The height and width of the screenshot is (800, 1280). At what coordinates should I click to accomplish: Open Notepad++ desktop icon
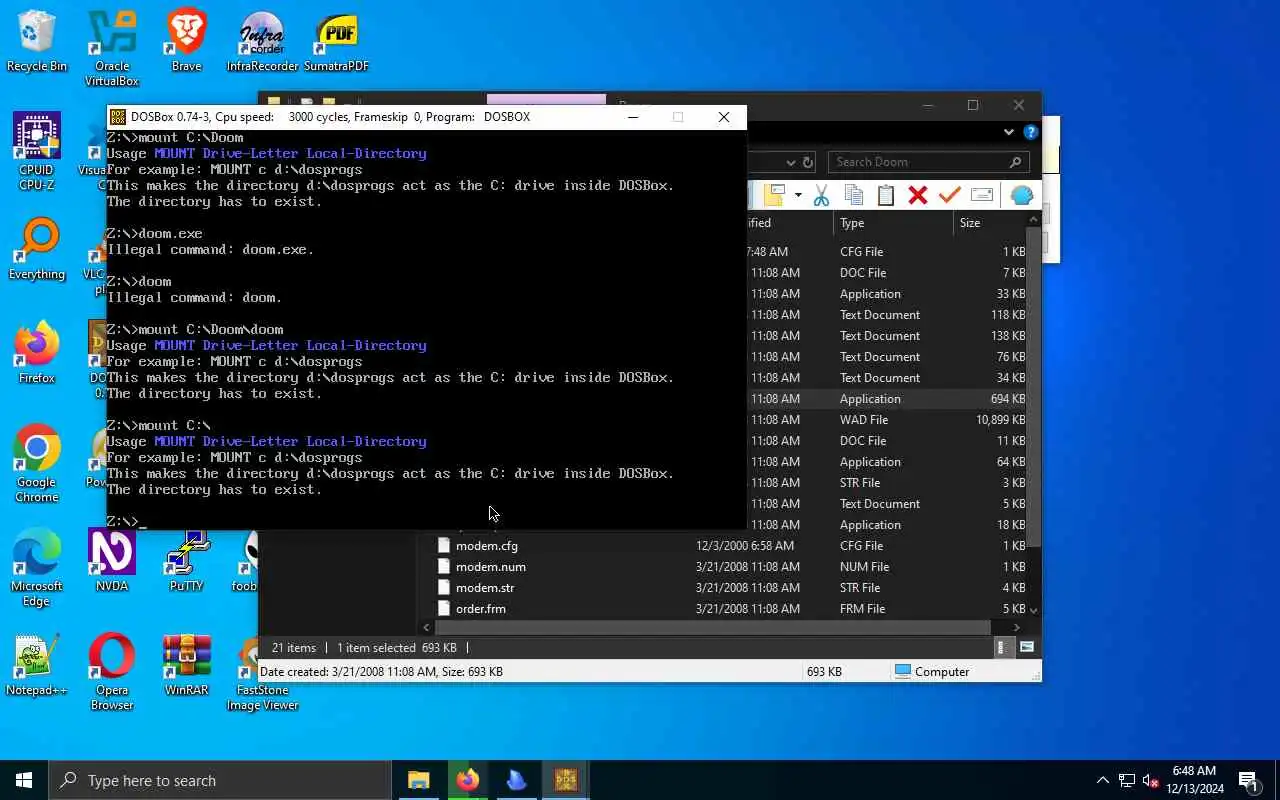(37, 666)
